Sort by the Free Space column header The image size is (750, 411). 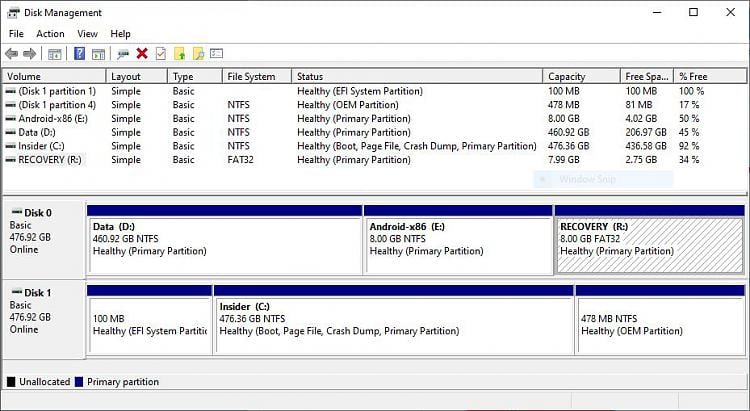647,77
